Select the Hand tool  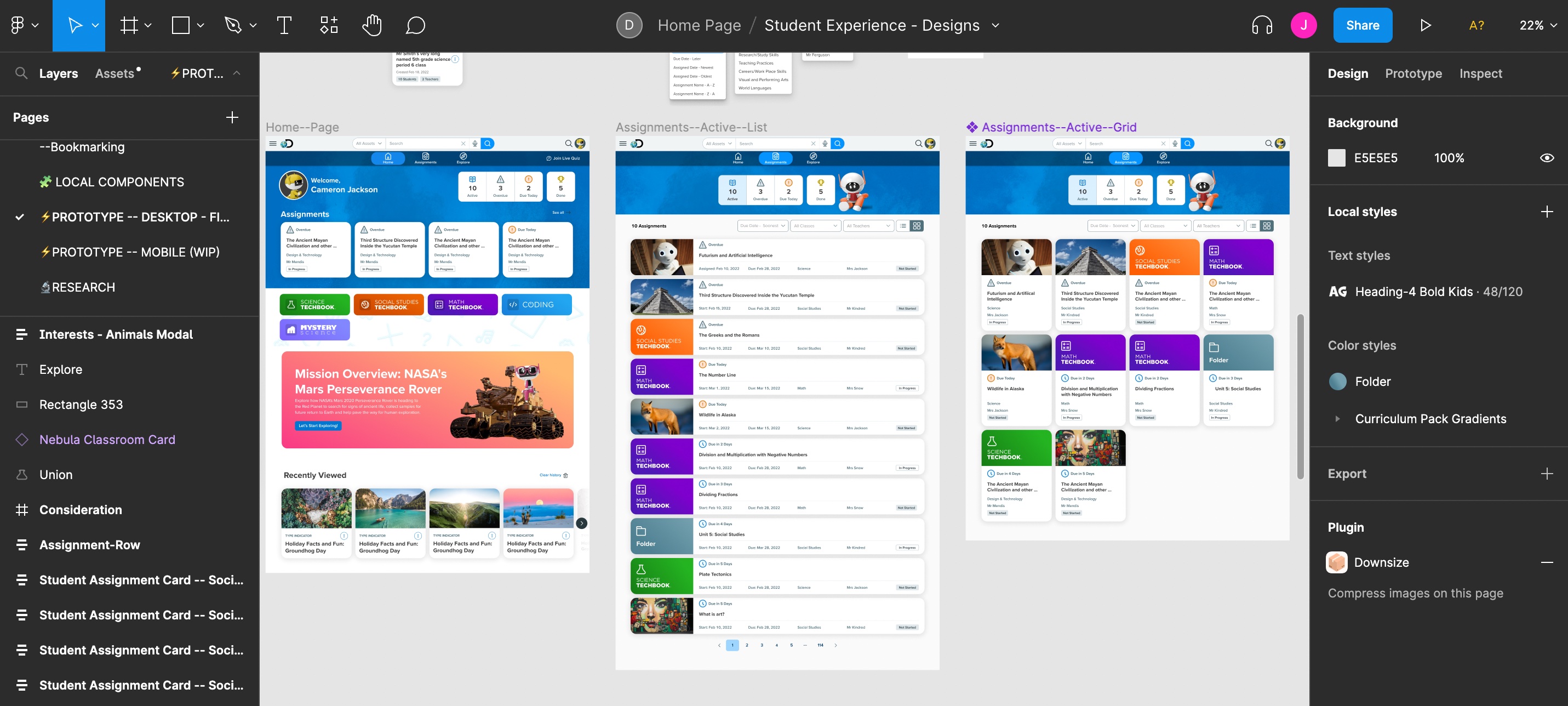(x=372, y=26)
